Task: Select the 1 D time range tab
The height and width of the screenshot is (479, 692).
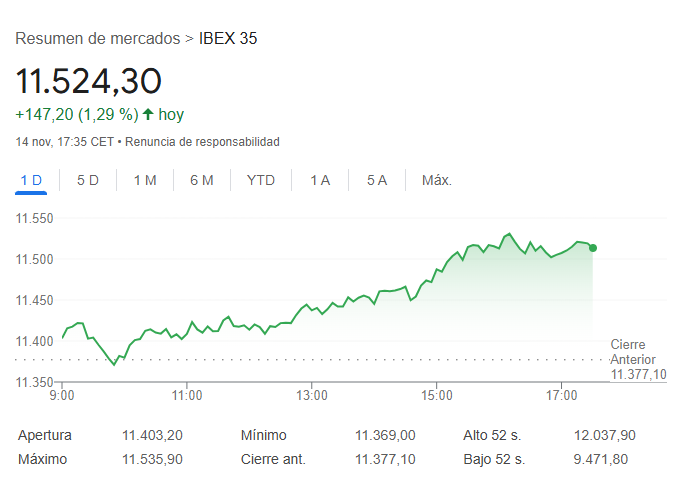Action: [31, 180]
